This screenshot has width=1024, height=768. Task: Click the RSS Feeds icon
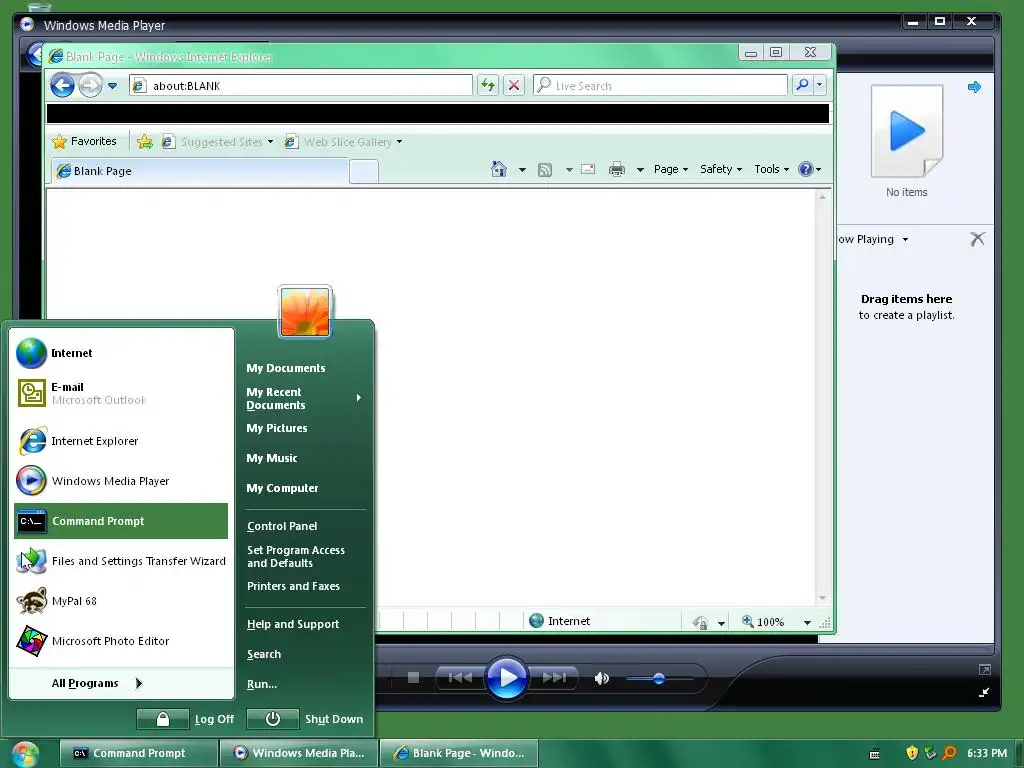(x=545, y=170)
